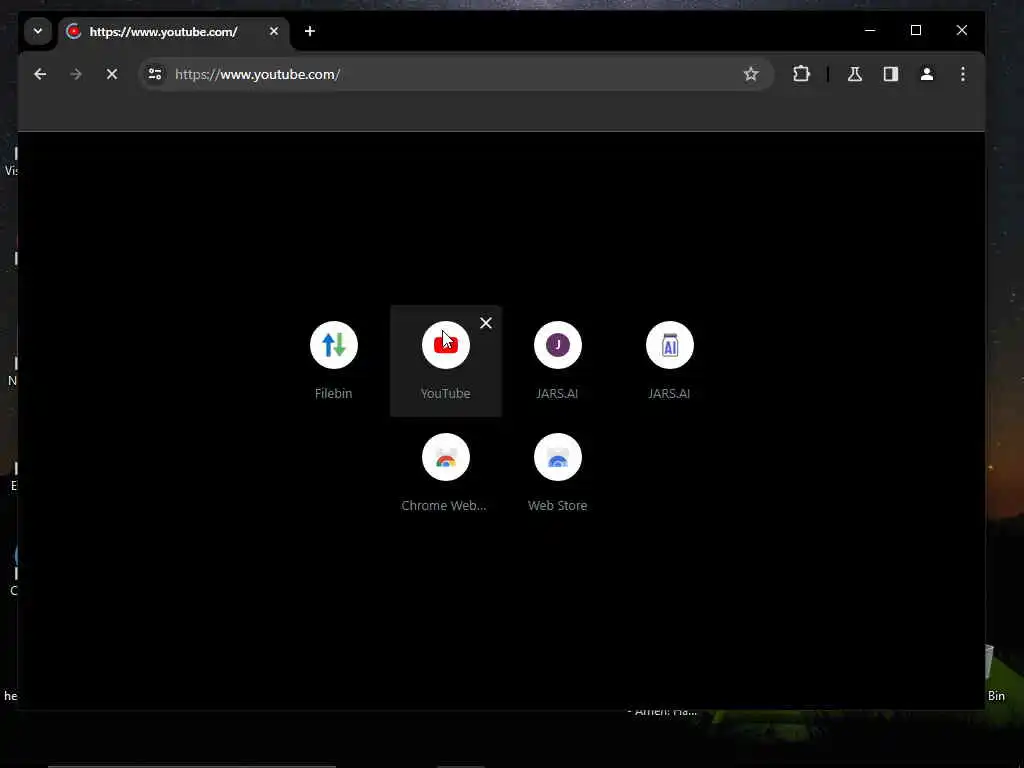This screenshot has height=768, width=1024.
Task: Open the Web Store shortcut tile
Action: [x=557, y=472]
